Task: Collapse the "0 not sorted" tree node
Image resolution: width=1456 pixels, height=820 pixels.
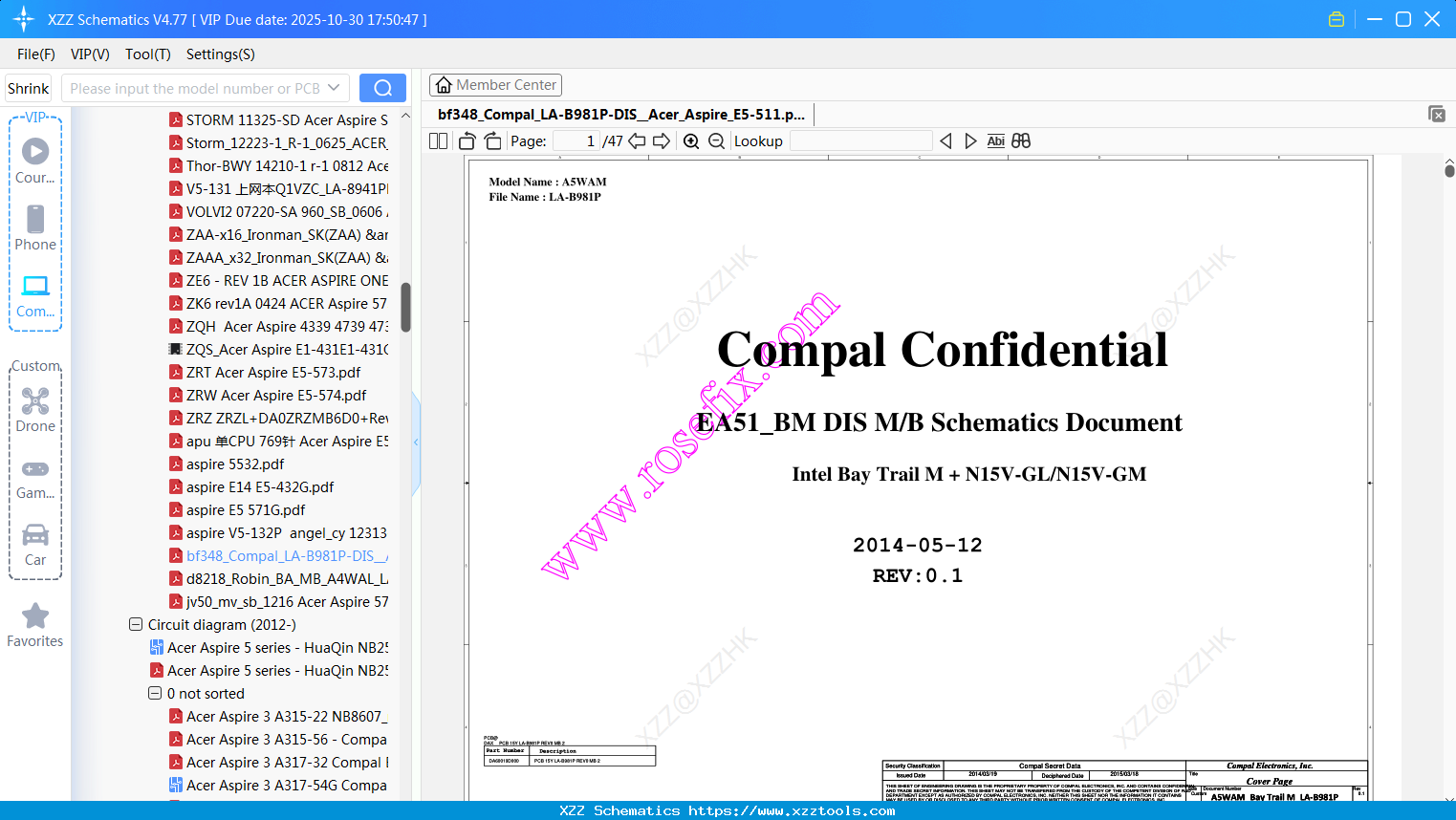Action: [155, 693]
